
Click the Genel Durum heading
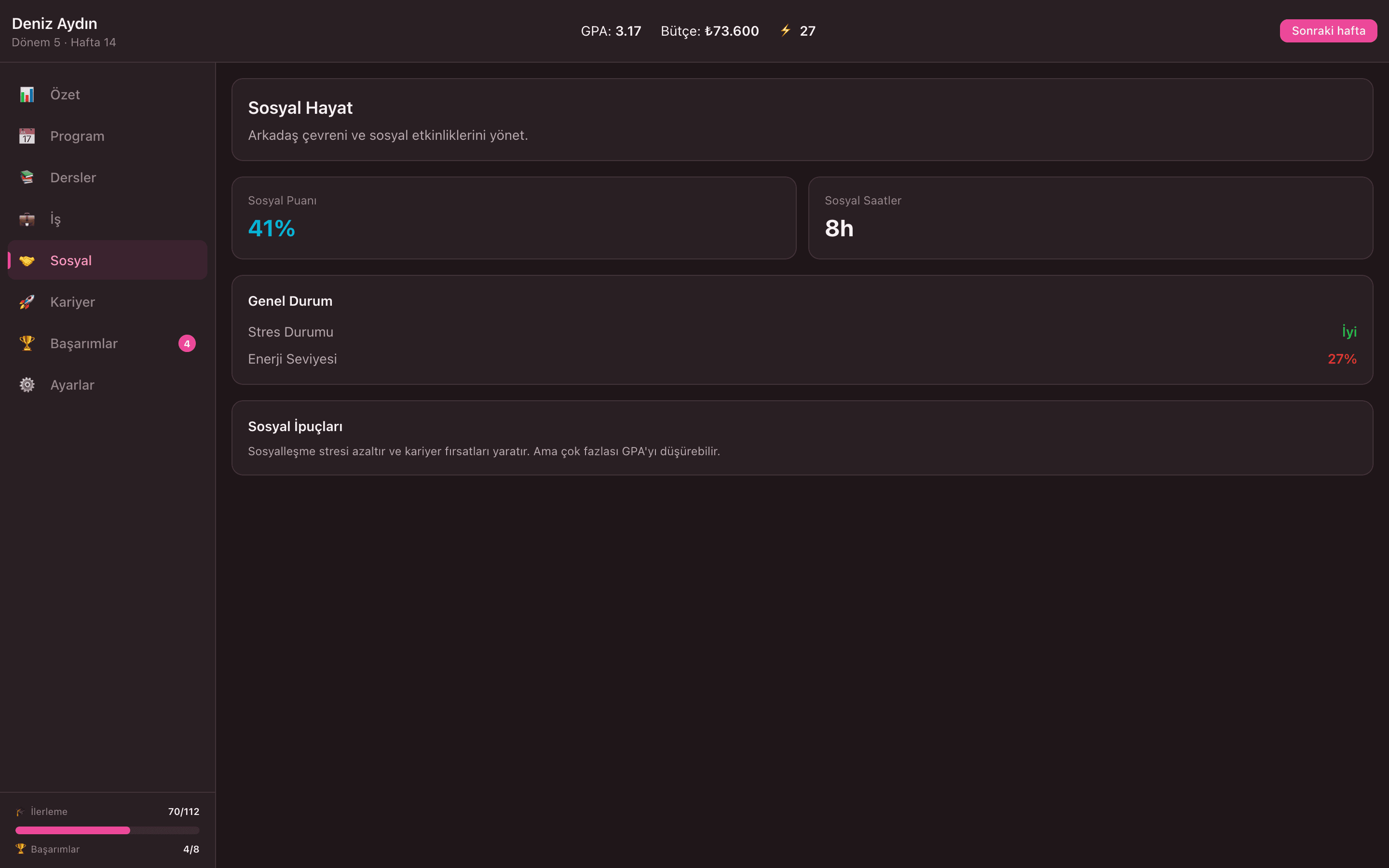pos(290,301)
